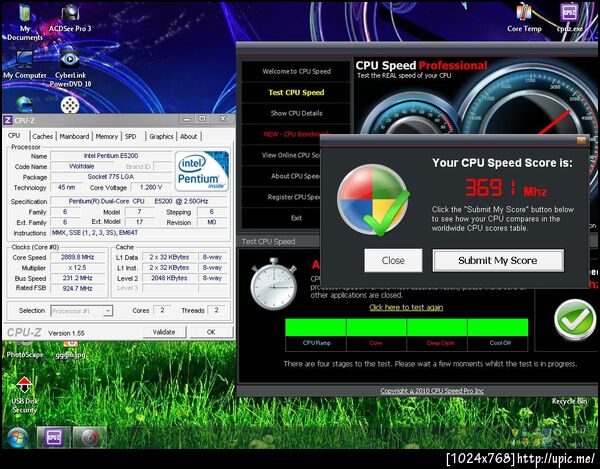Click the 'Click here to test again' link
The width and height of the screenshot is (600, 469).
pos(406,307)
